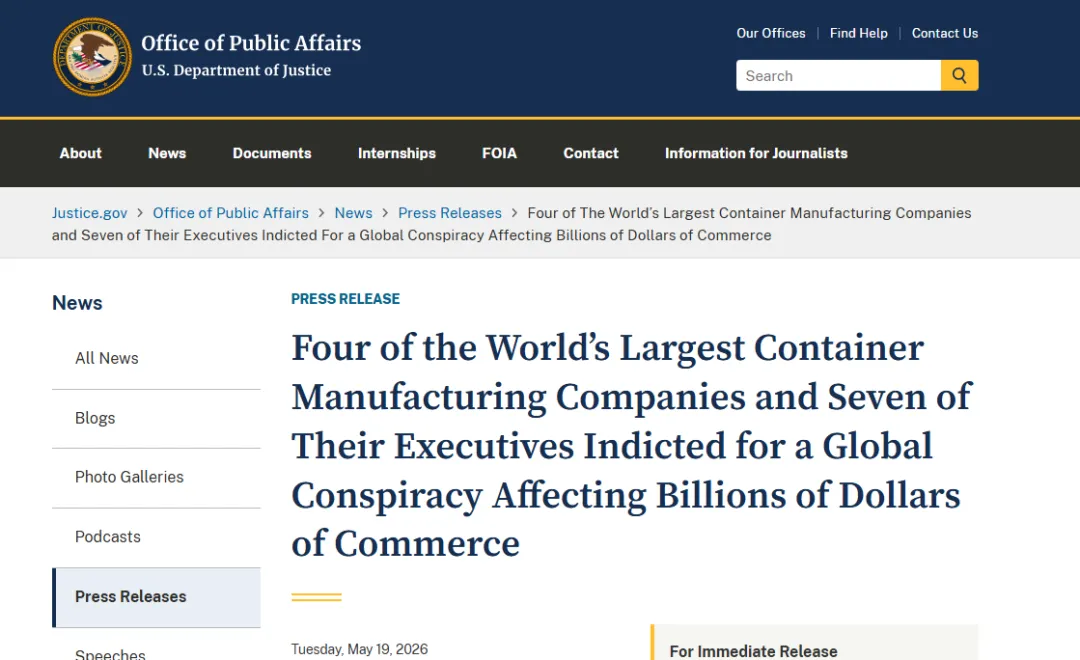Click the yellow search magnifier button

(x=959, y=76)
